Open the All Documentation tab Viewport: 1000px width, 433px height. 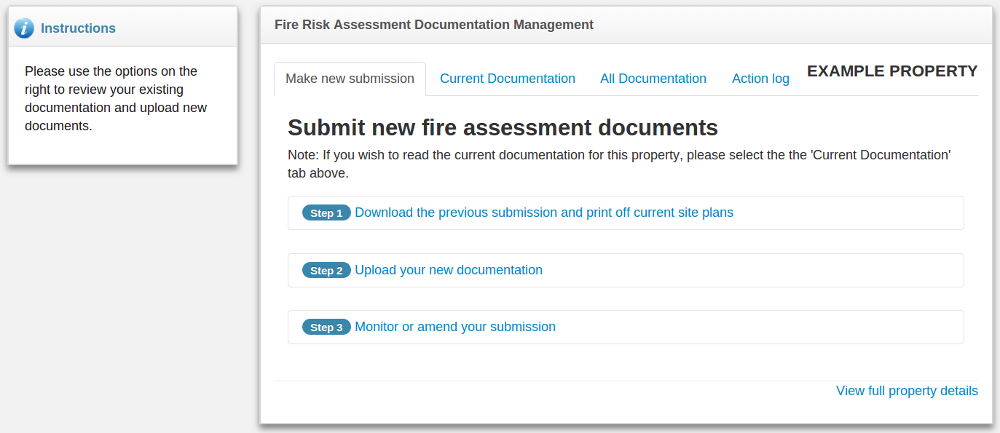(653, 78)
